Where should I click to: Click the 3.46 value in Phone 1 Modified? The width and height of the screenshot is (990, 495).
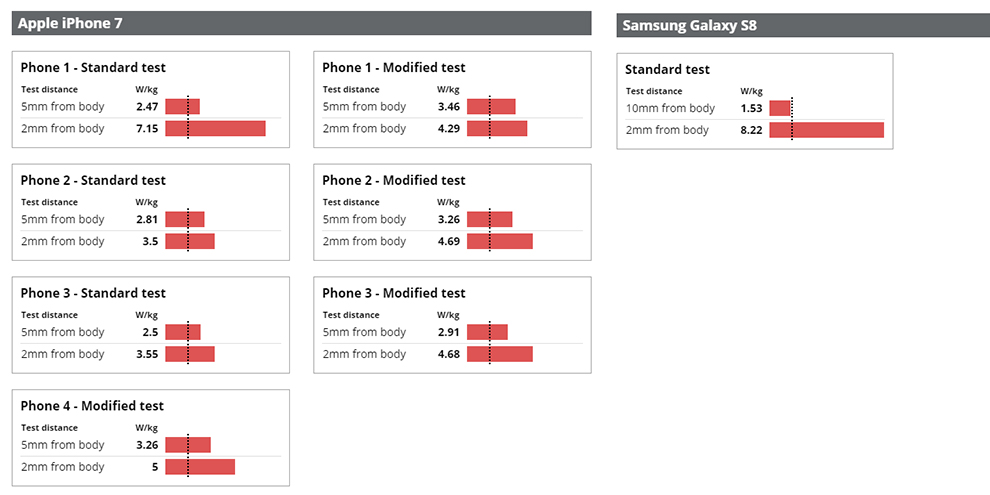[448, 107]
